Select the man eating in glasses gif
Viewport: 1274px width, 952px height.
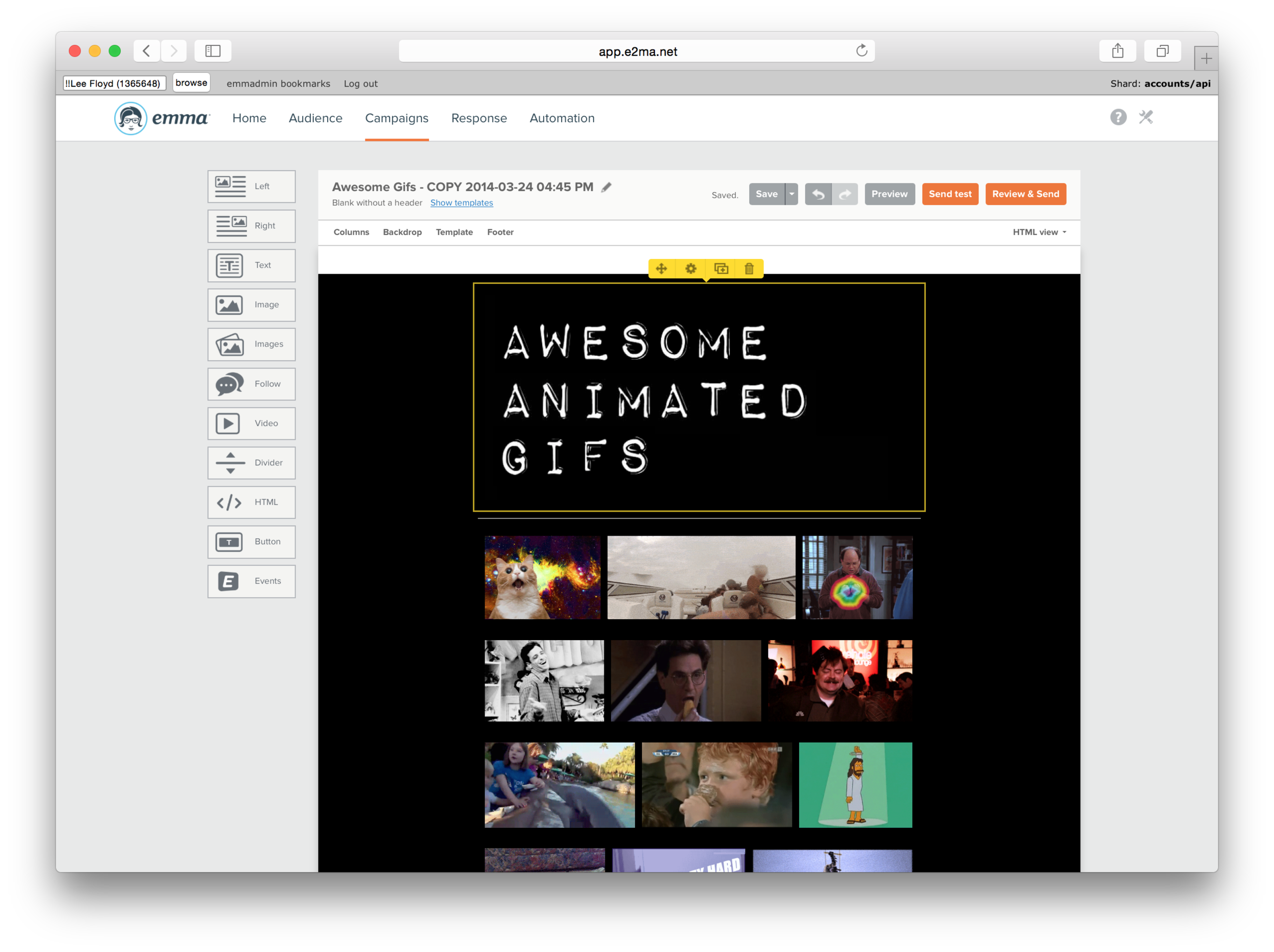[685, 681]
